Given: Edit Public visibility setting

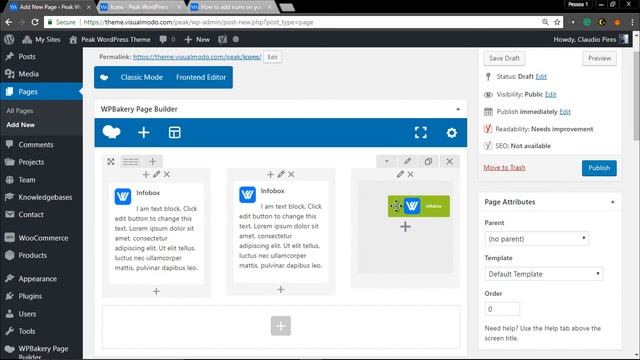Looking at the screenshot, I should point(551,94).
